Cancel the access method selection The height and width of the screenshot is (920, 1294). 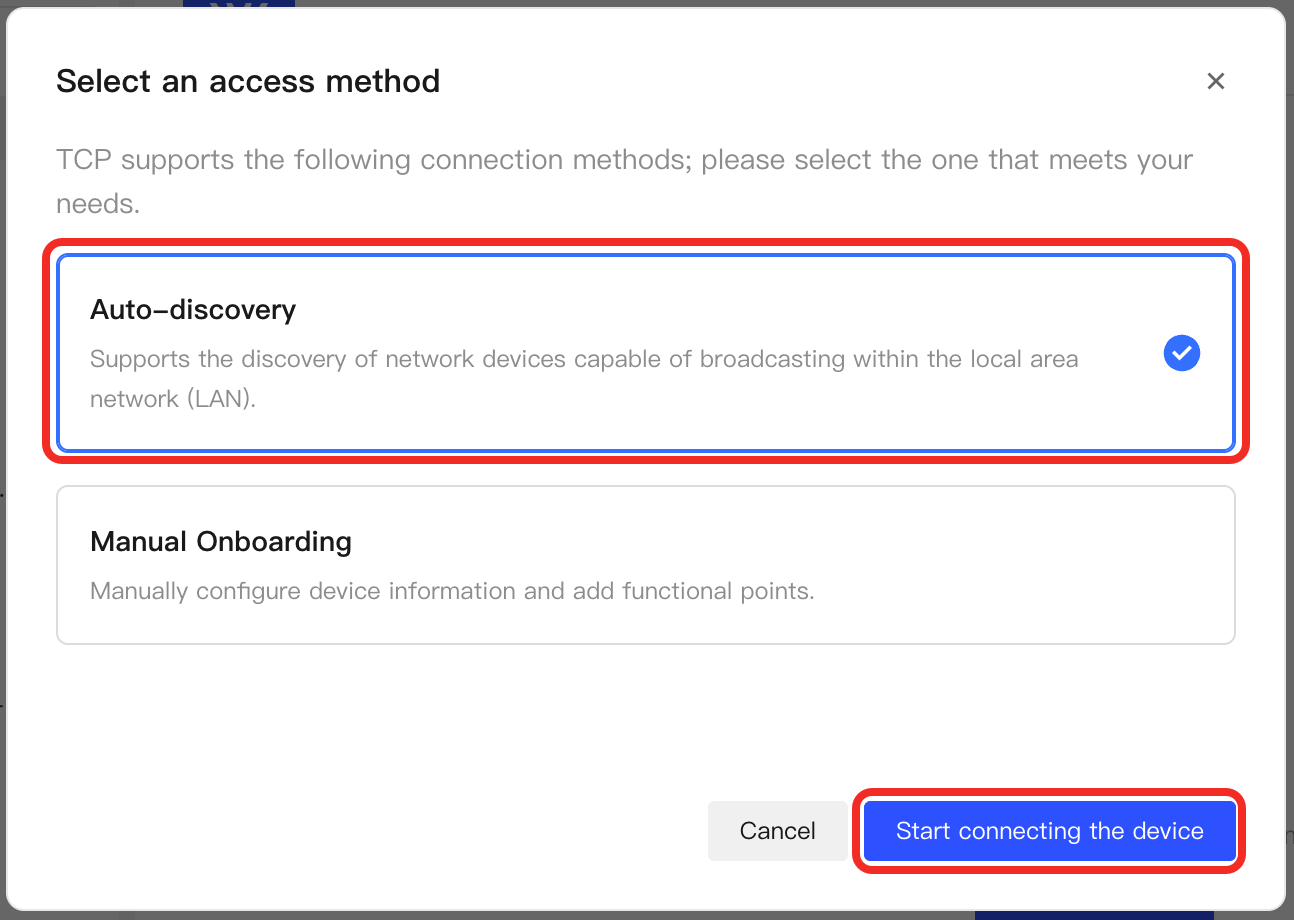pos(777,831)
